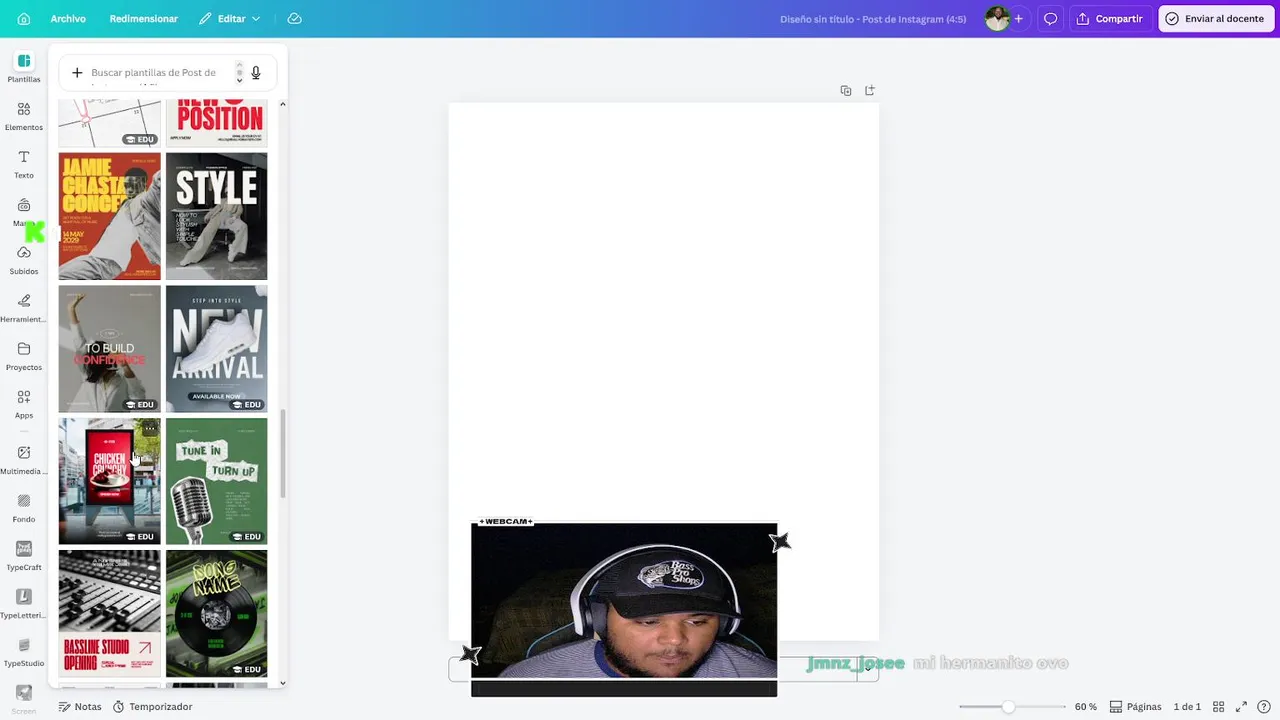Open the Temporizador timer
Viewport: 1280px width, 720px height.
click(152, 707)
